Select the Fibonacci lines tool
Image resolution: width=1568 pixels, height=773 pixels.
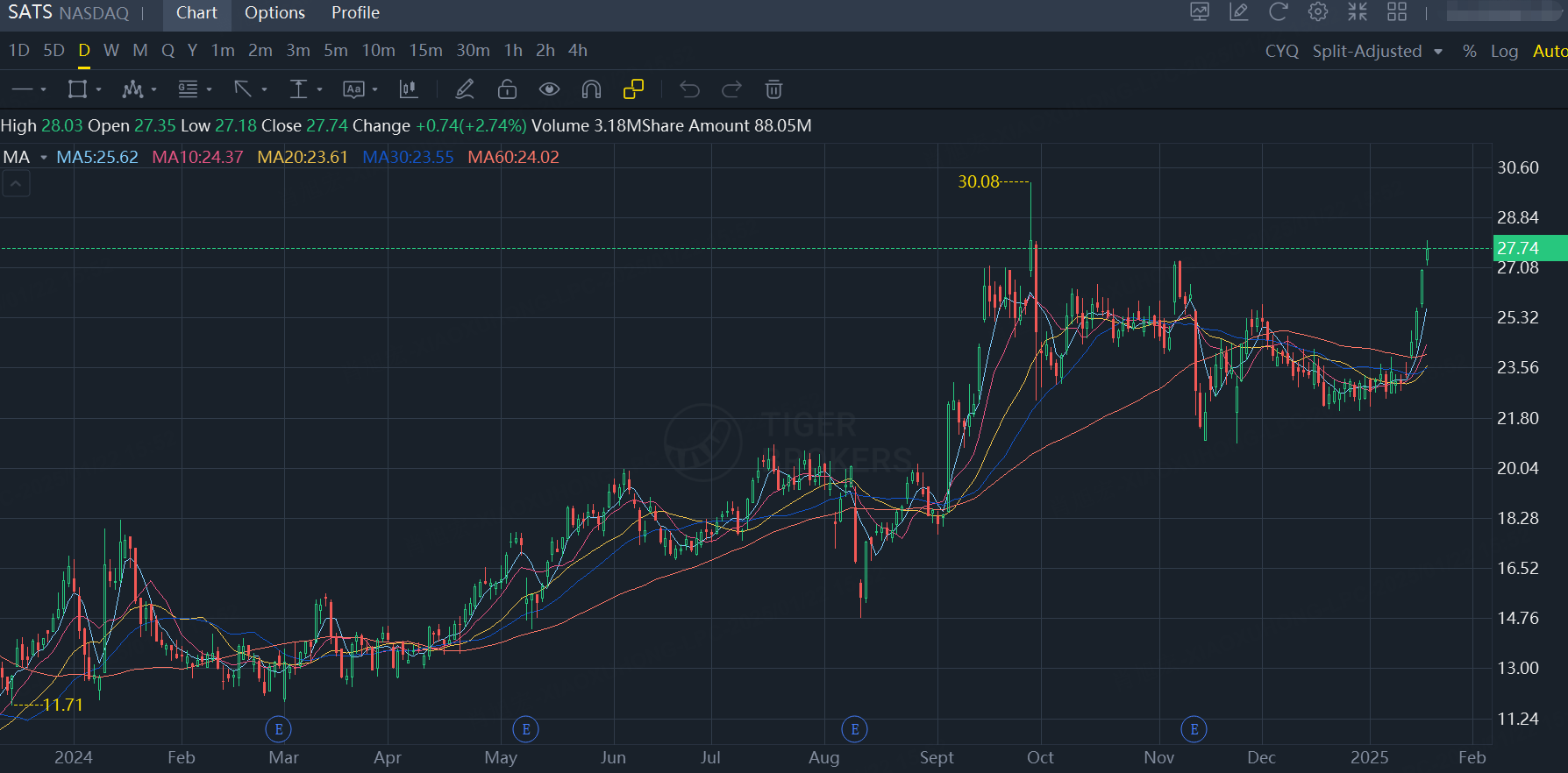click(x=188, y=89)
